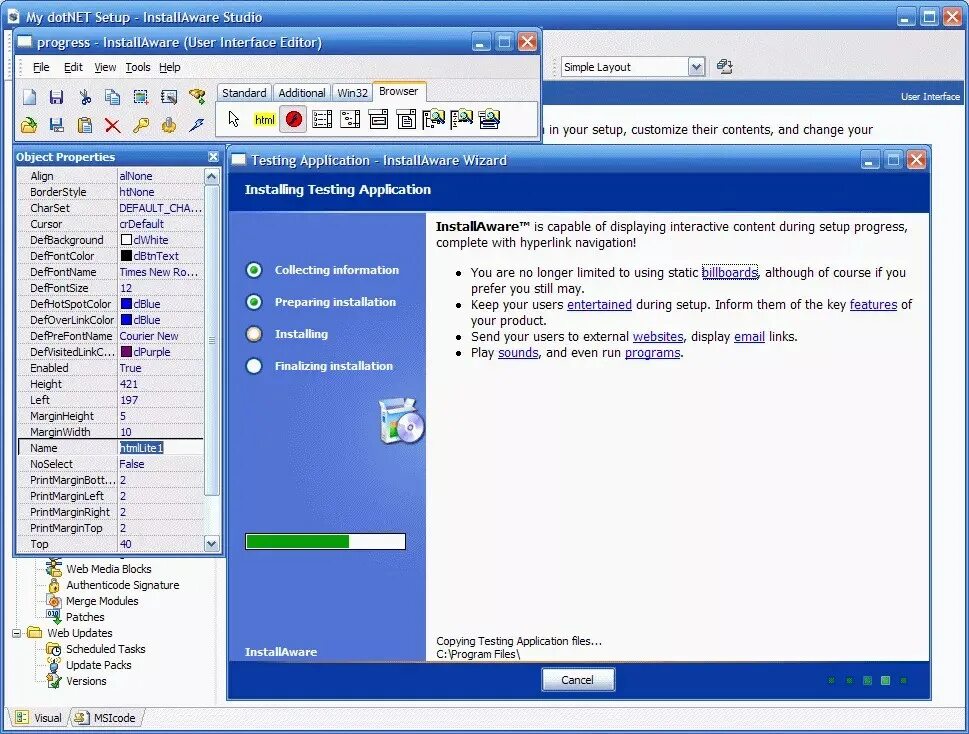The width and height of the screenshot is (969, 734).
Task: Follow the sounds hyperlink
Action: click(x=518, y=353)
